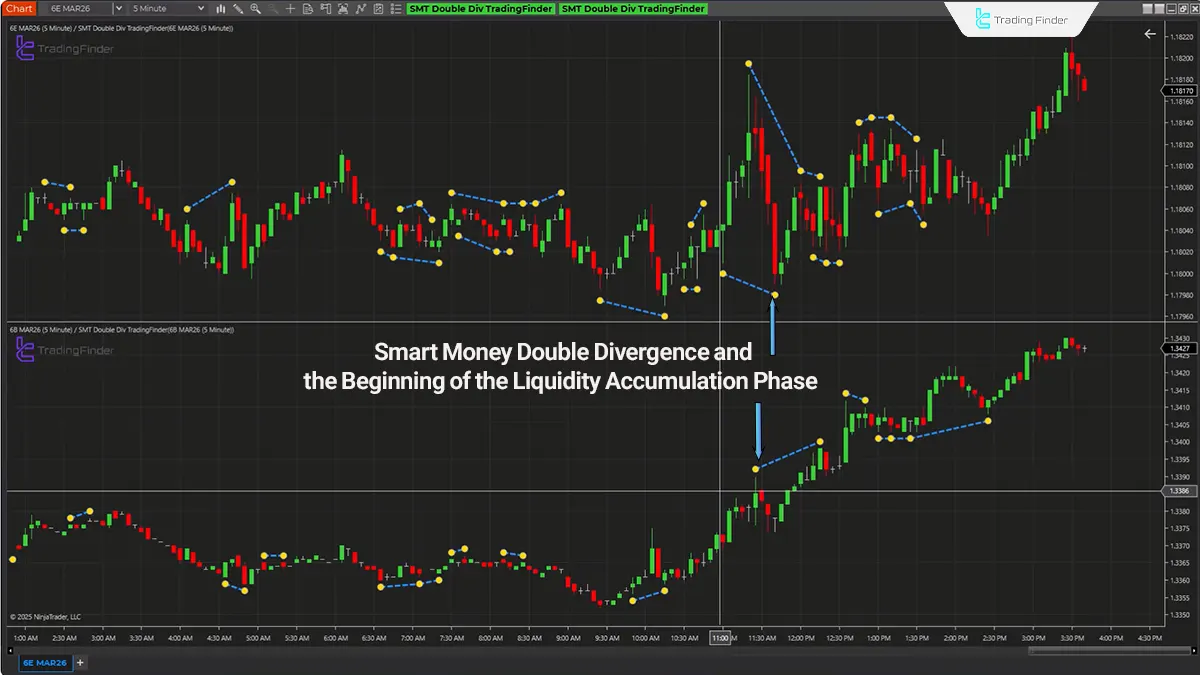This screenshot has height=675, width=1200.
Task: Open the chart properties list icon
Action: pyautogui.click(x=395, y=9)
